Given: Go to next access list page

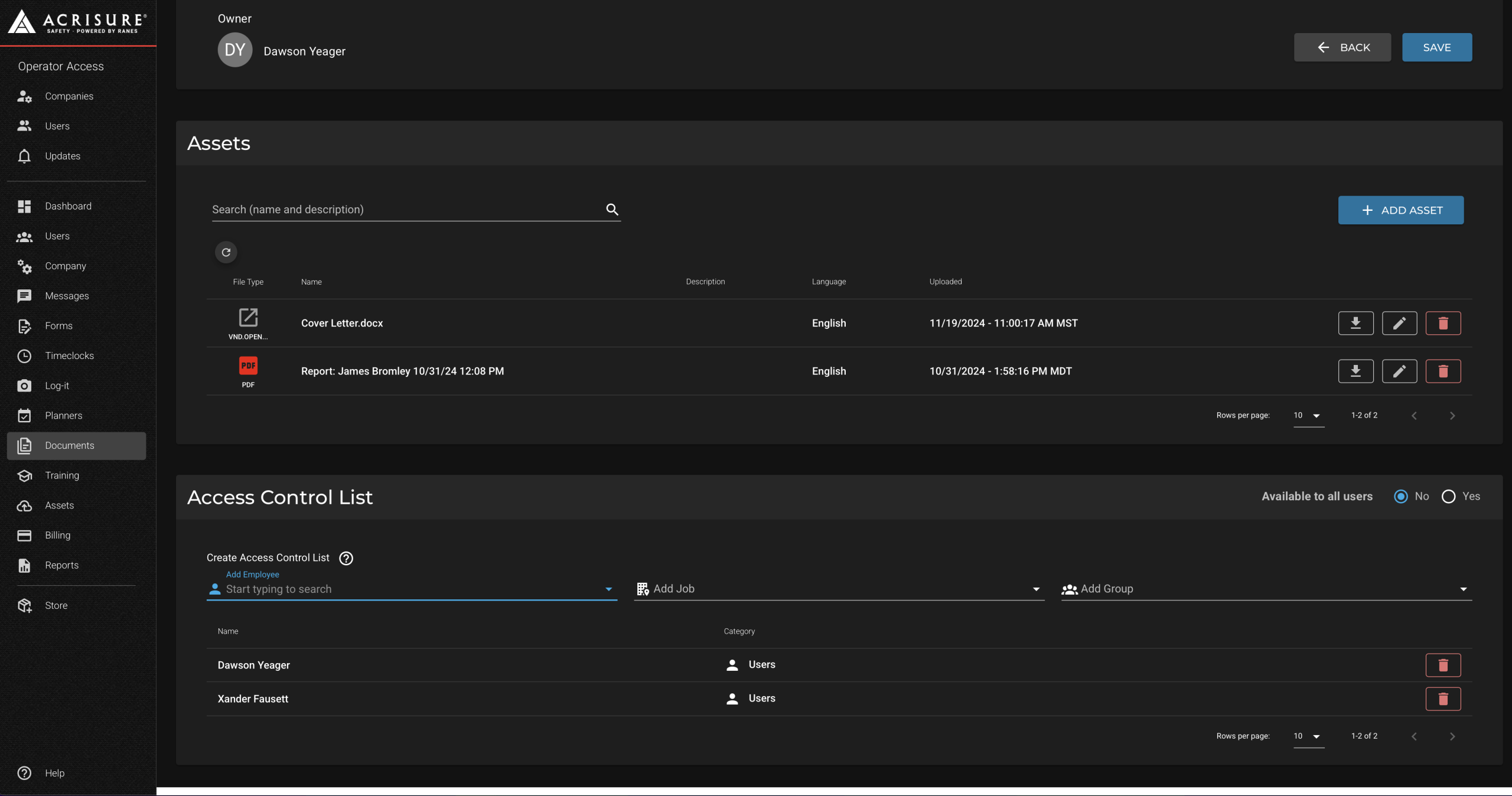Looking at the screenshot, I should pyautogui.click(x=1452, y=736).
